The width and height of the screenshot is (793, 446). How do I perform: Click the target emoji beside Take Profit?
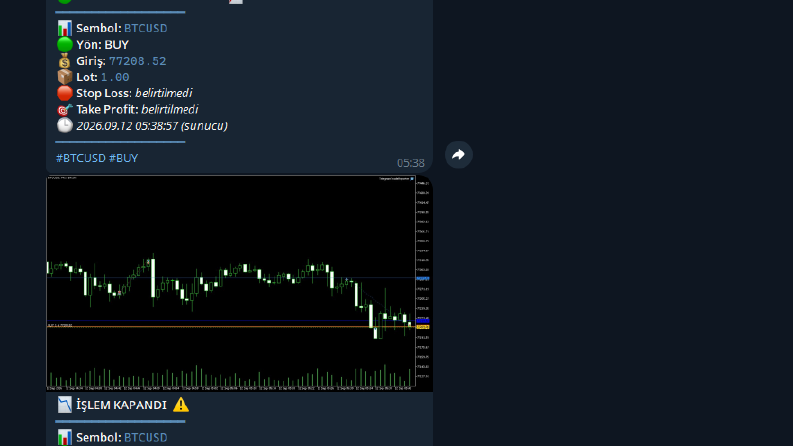click(65, 109)
